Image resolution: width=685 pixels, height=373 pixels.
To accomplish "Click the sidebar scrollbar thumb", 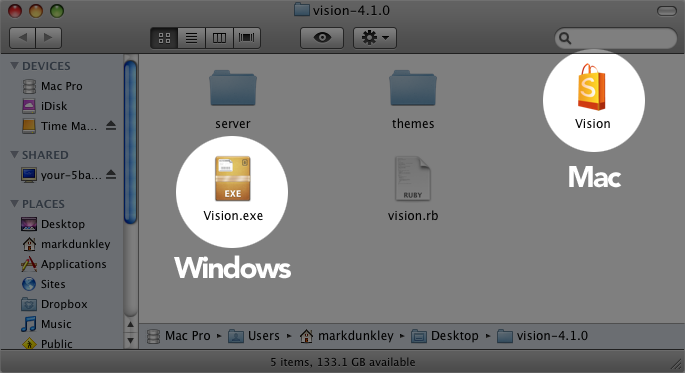I will (130, 142).
